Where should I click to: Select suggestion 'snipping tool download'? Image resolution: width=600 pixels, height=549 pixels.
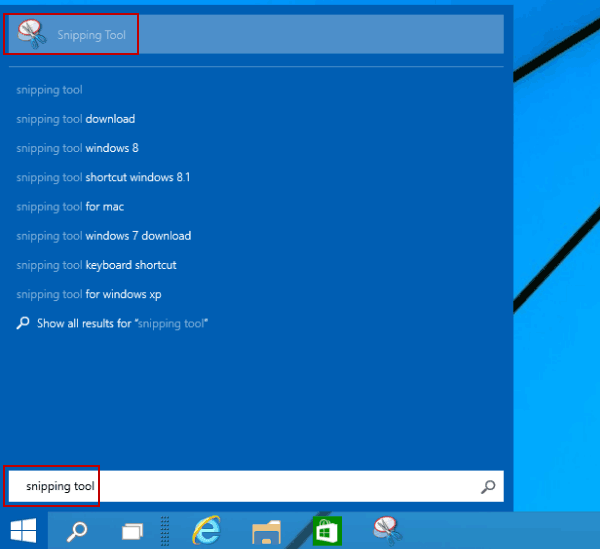click(x=76, y=119)
